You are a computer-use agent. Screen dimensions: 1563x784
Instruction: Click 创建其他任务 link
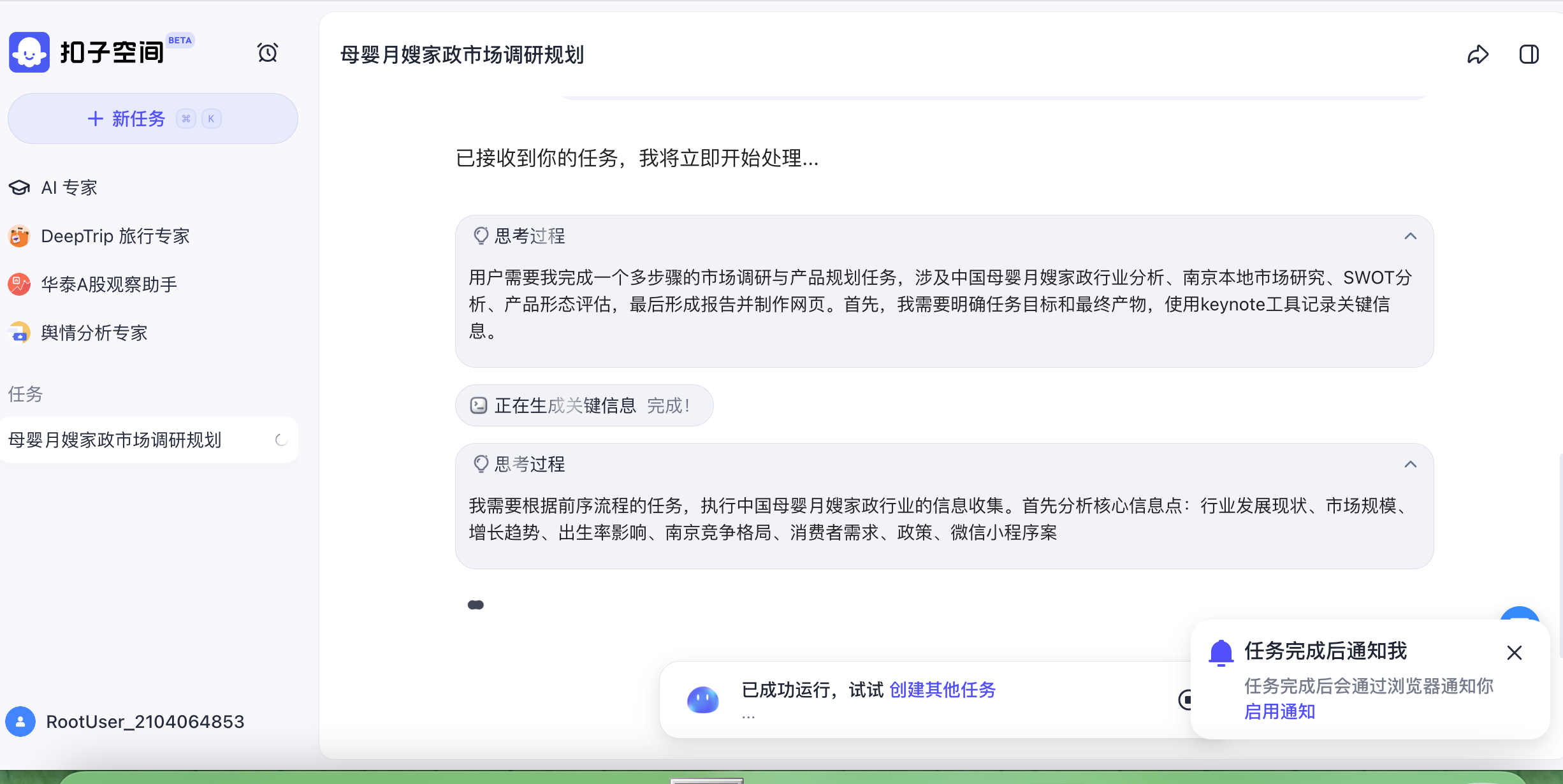[942, 690]
